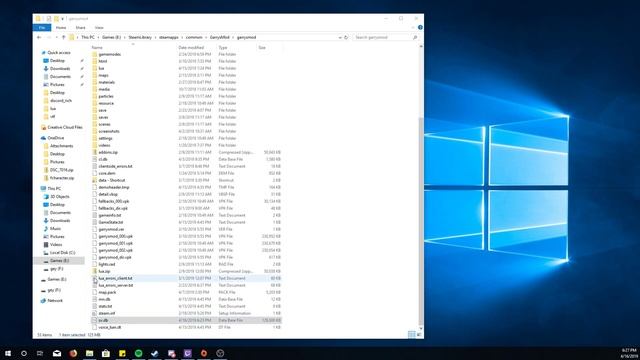Select the lua folder icon
Image resolution: width=640 pixels, height=360 pixels.
95,68
